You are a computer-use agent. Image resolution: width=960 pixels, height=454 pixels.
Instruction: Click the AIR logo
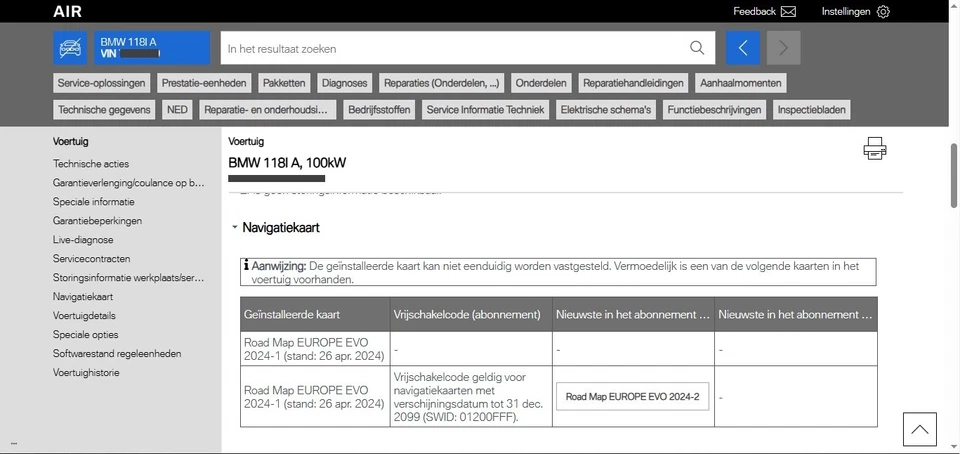click(67, 12)
